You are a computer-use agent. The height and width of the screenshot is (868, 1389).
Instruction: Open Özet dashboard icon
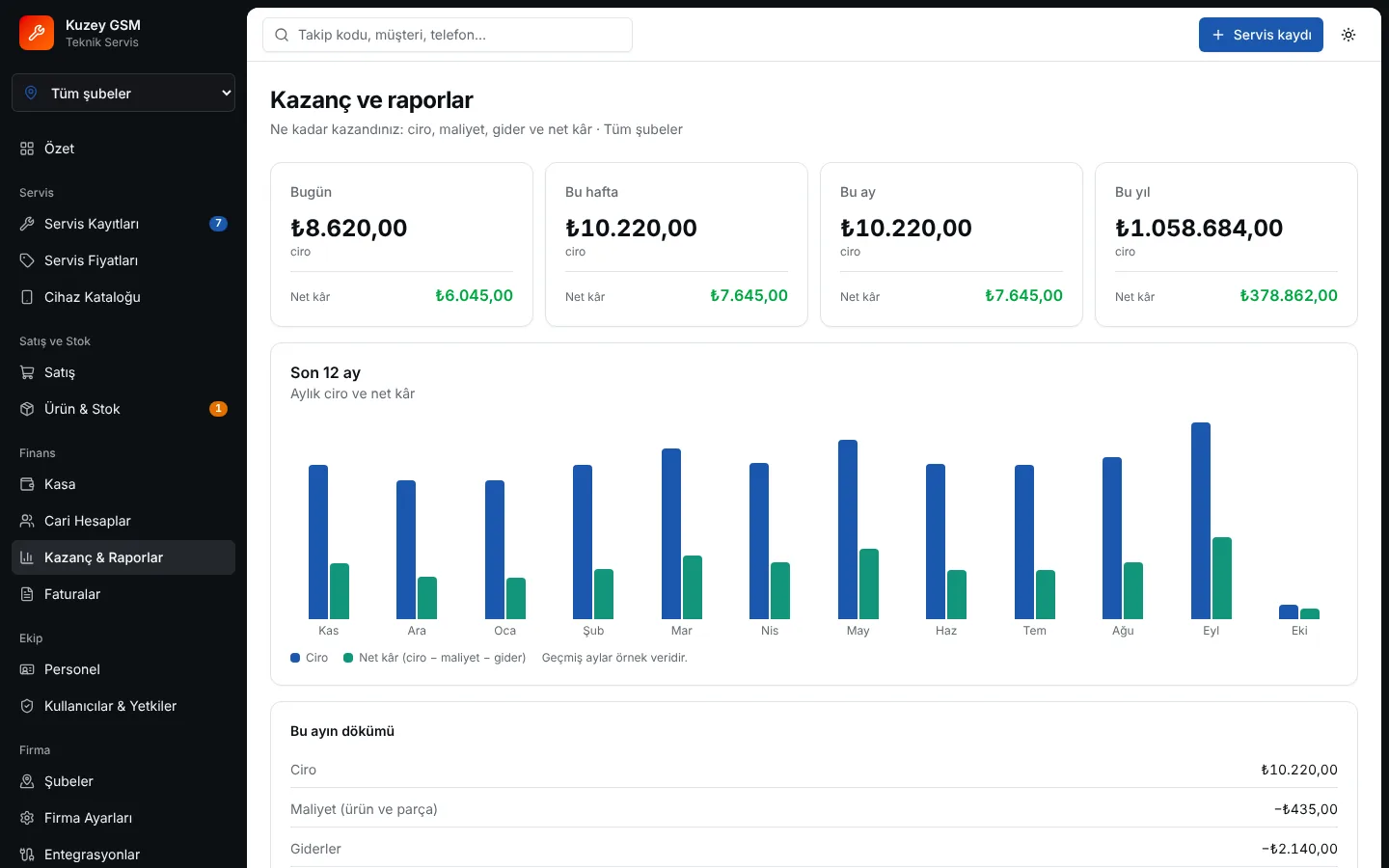click(27, 149)
